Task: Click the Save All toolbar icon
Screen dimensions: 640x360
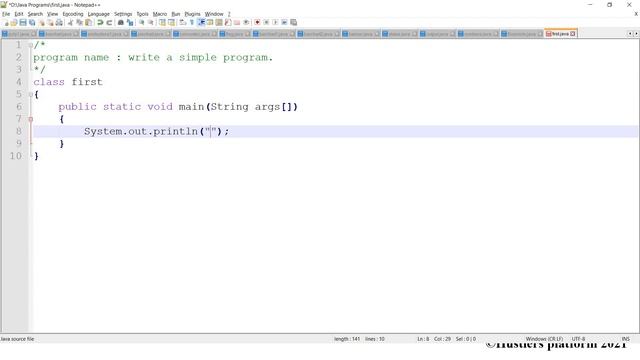Action: [x=32, y=23]
